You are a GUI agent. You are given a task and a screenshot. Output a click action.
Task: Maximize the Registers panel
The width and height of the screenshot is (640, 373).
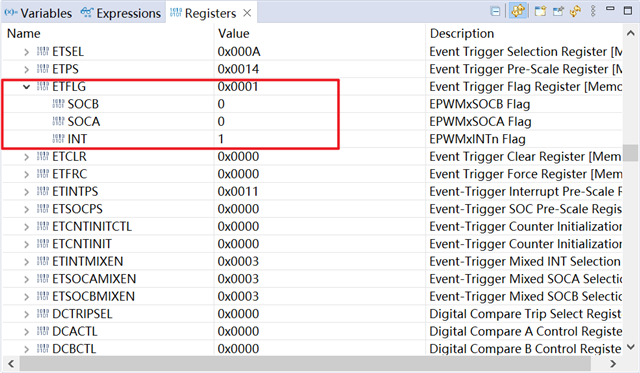point(628,11)
